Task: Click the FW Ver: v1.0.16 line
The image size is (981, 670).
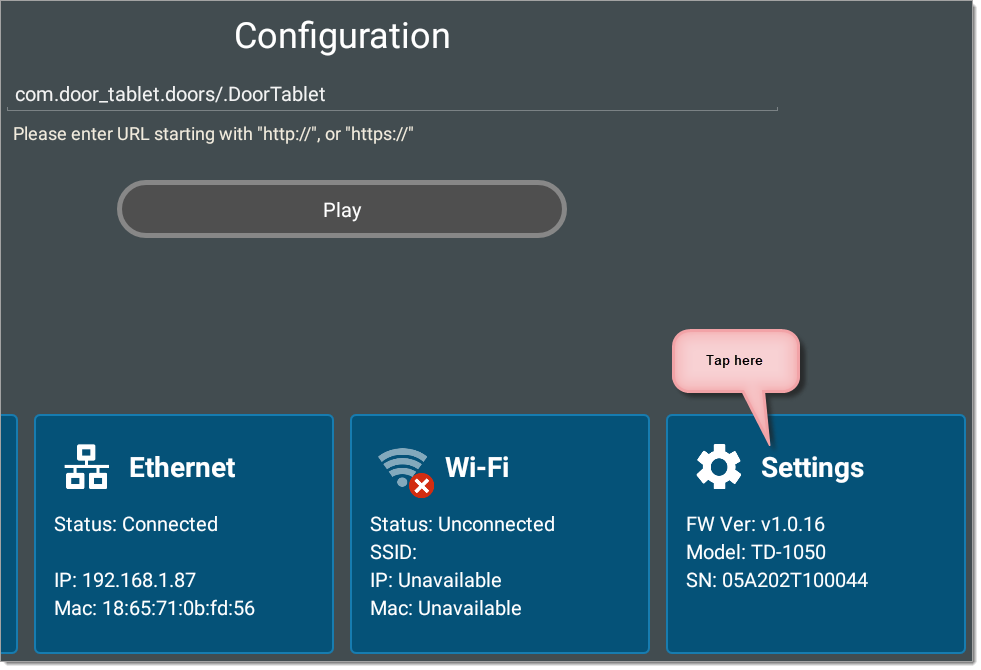Action: (755, 524)
